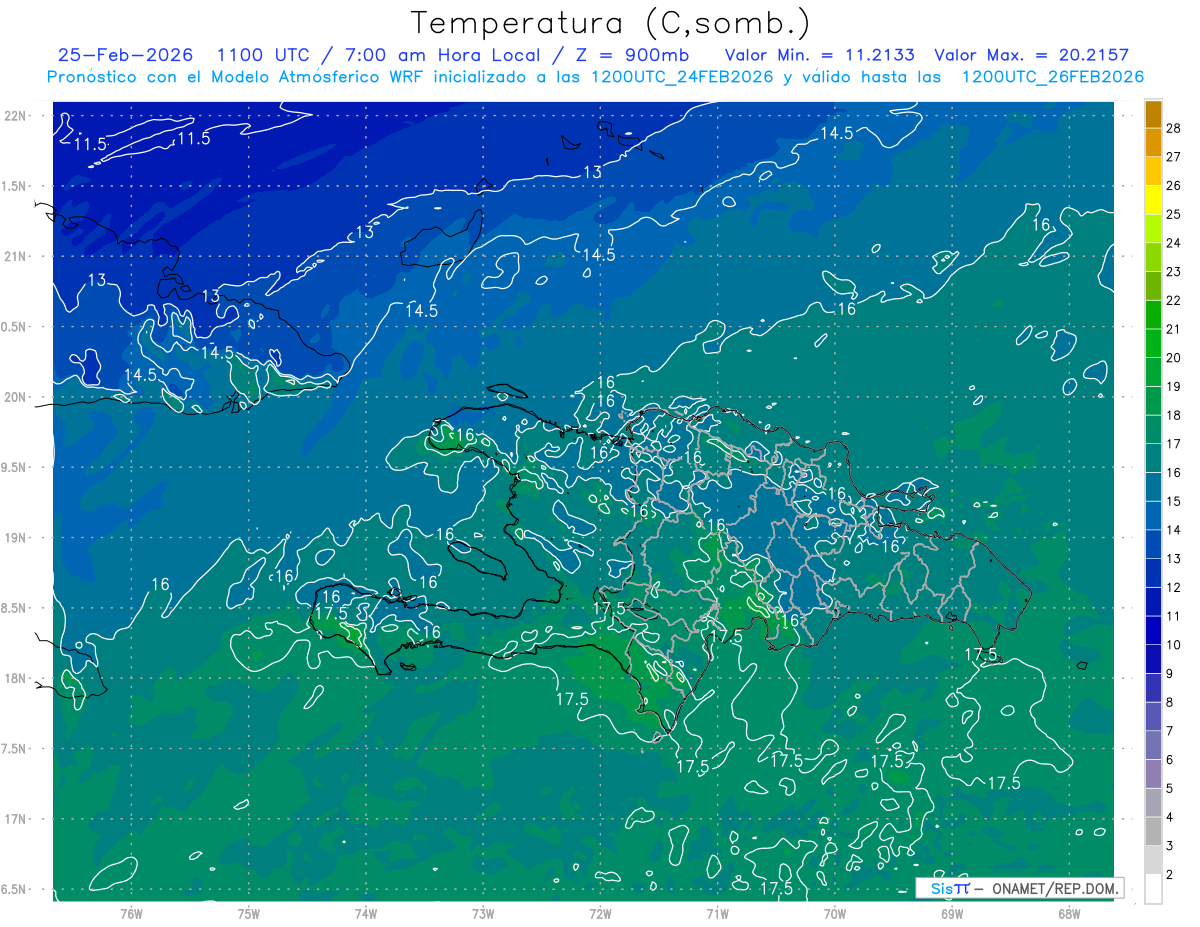Select the '69W' longitude label
This screenshot has width=1200, height=927.
pyautogui.click(x=951, y=913)
